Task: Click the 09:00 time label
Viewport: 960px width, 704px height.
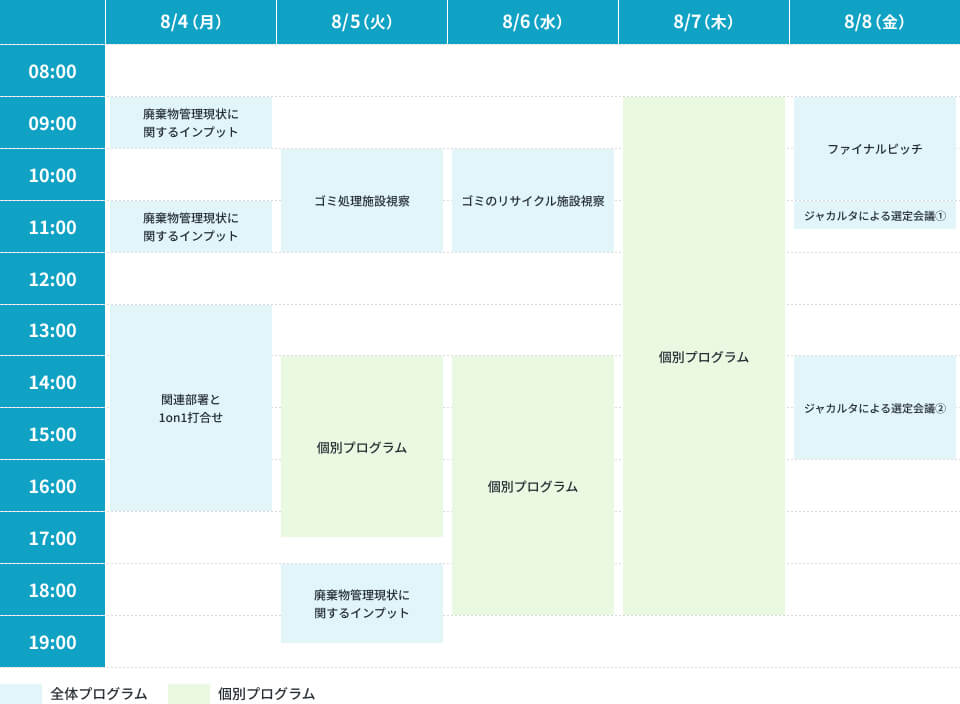Action: [x=52, y=123]
